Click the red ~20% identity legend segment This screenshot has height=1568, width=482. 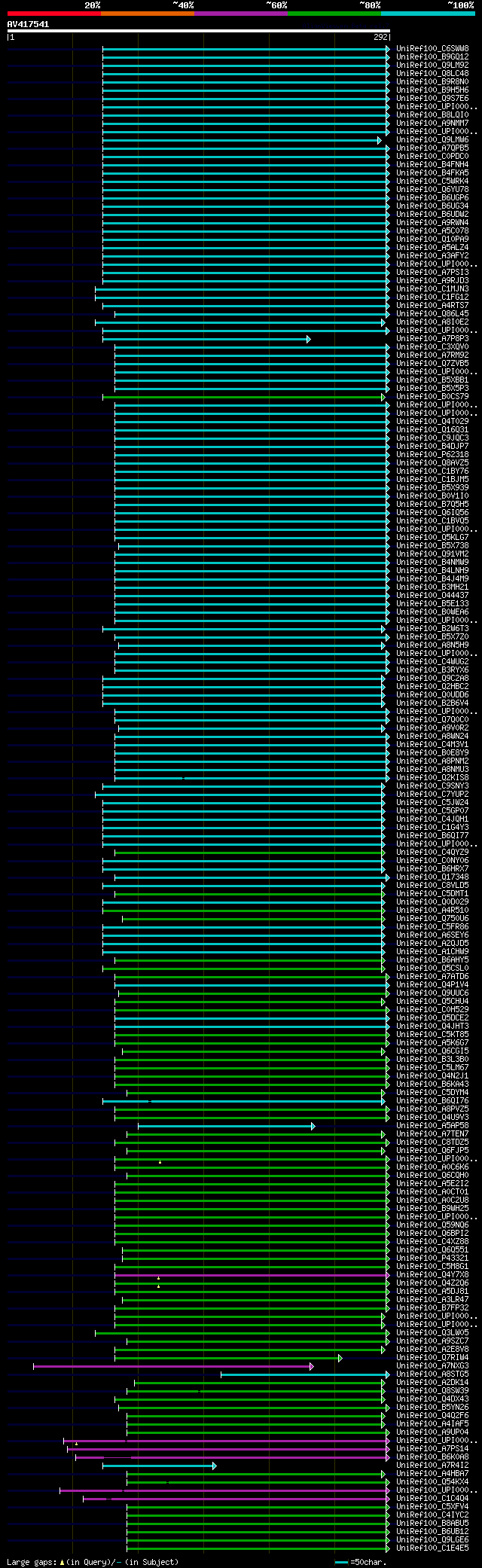click(54, 14)
